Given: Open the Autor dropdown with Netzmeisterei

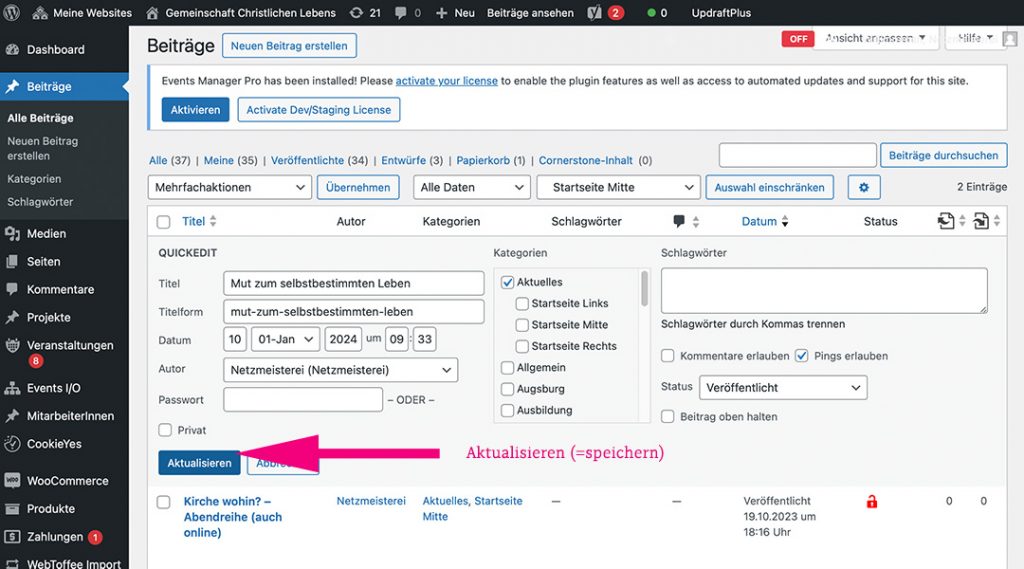Looking at the screenshot, I should click(x=340, y=369).
